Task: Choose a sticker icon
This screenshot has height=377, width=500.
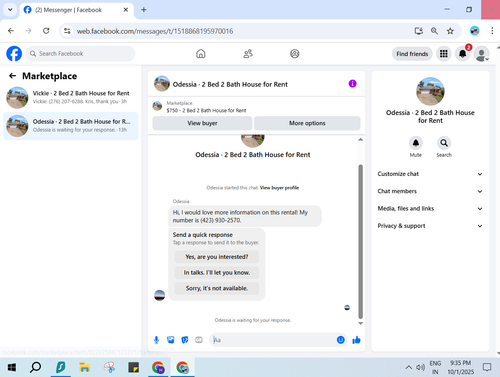Action: [x=185, y=340]
